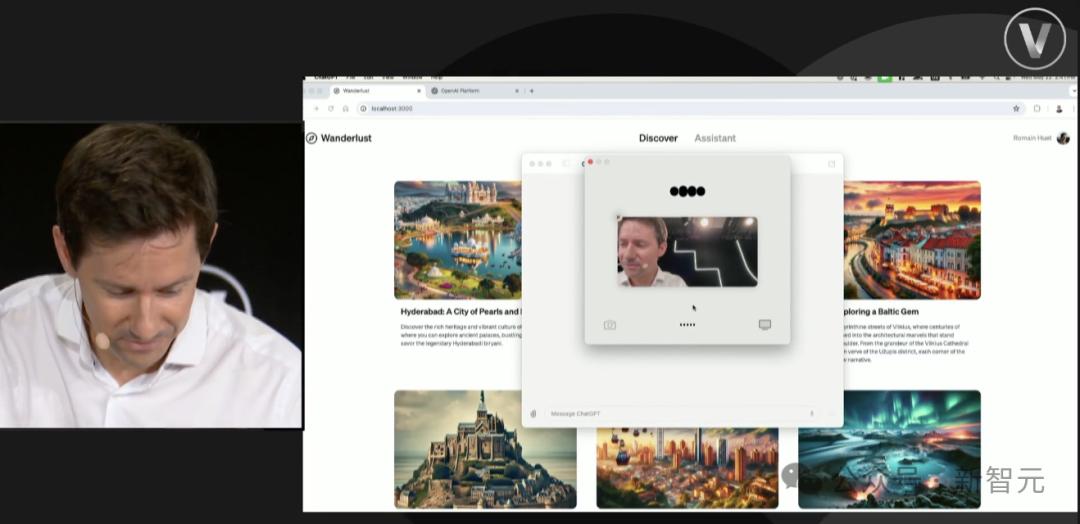Image resolution: width=1080 pixels, height=524 pixels.
Task: Open Romain Huet profile avatar
Action: click(1063, 138)
